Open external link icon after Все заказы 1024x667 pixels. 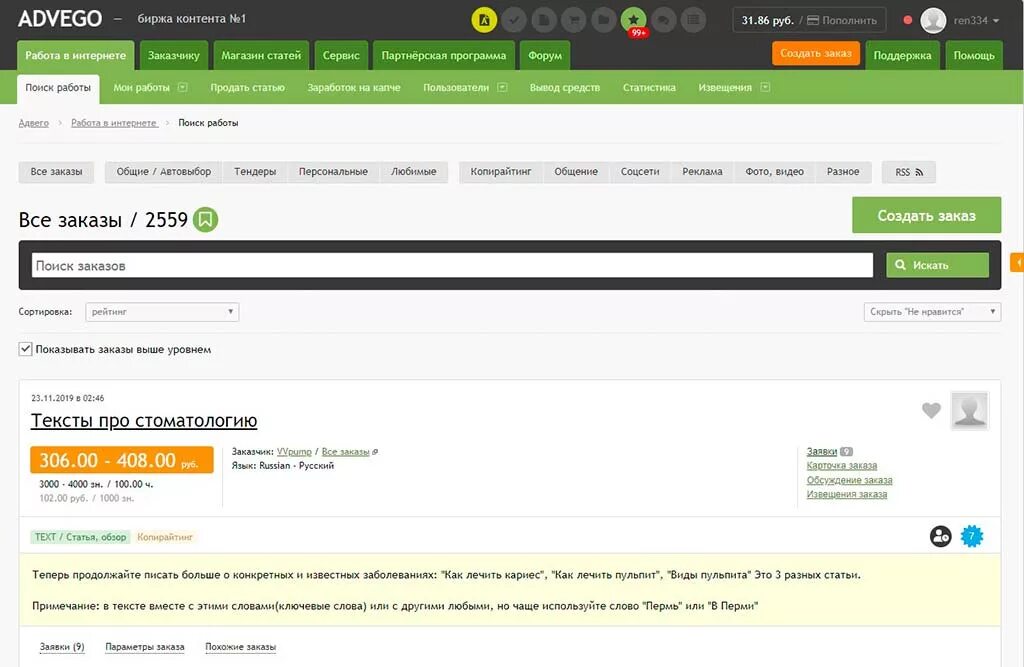(375, 452)
